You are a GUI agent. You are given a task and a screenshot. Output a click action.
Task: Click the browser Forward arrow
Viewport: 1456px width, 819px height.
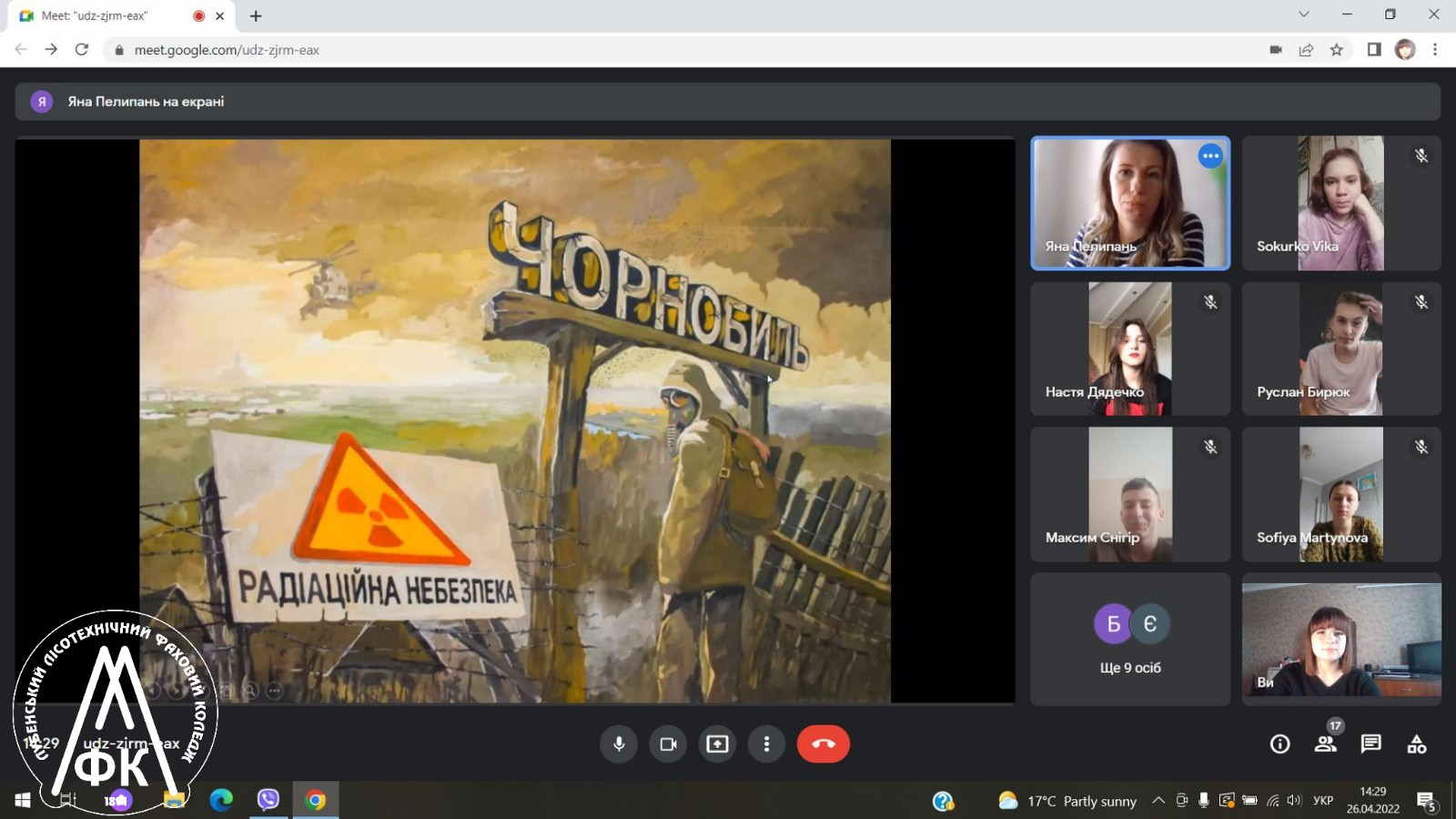pyautogui.click(x=51, y=50)
